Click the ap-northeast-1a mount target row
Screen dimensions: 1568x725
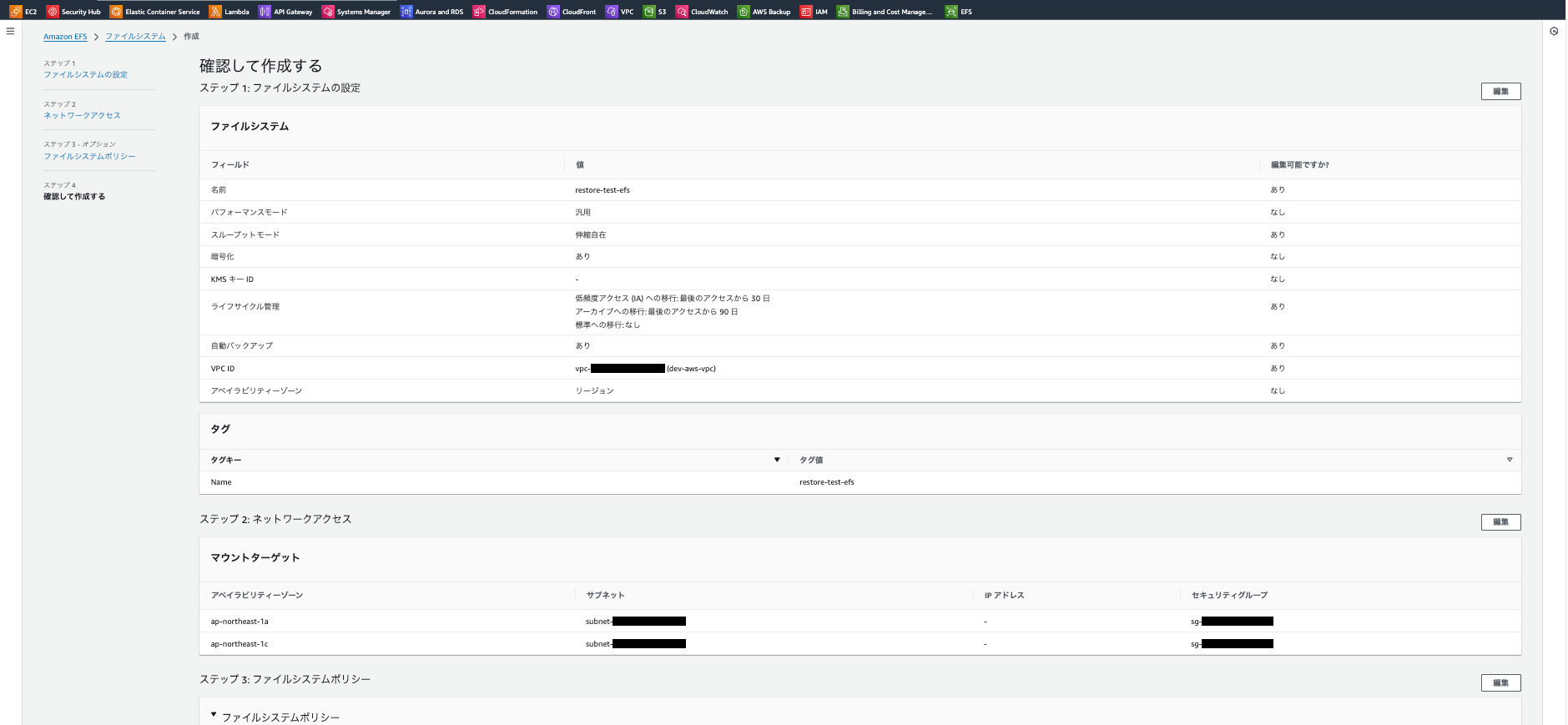pos(860,622)
